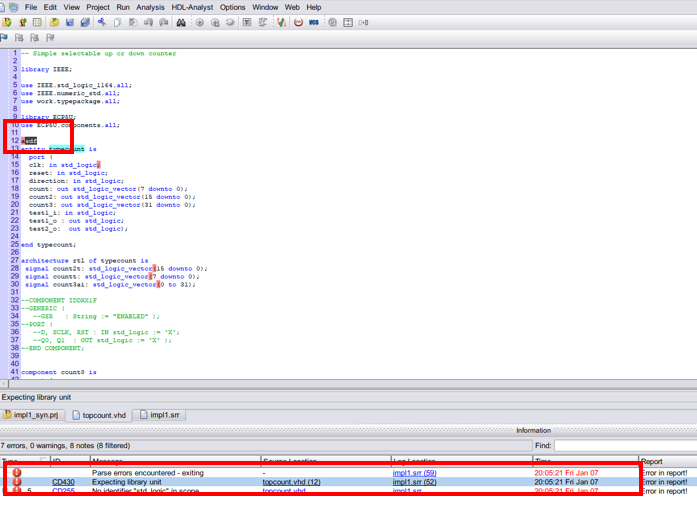Click the four-pane layout icon
Screen dimensions: 697x508
(x=348, y=22)
